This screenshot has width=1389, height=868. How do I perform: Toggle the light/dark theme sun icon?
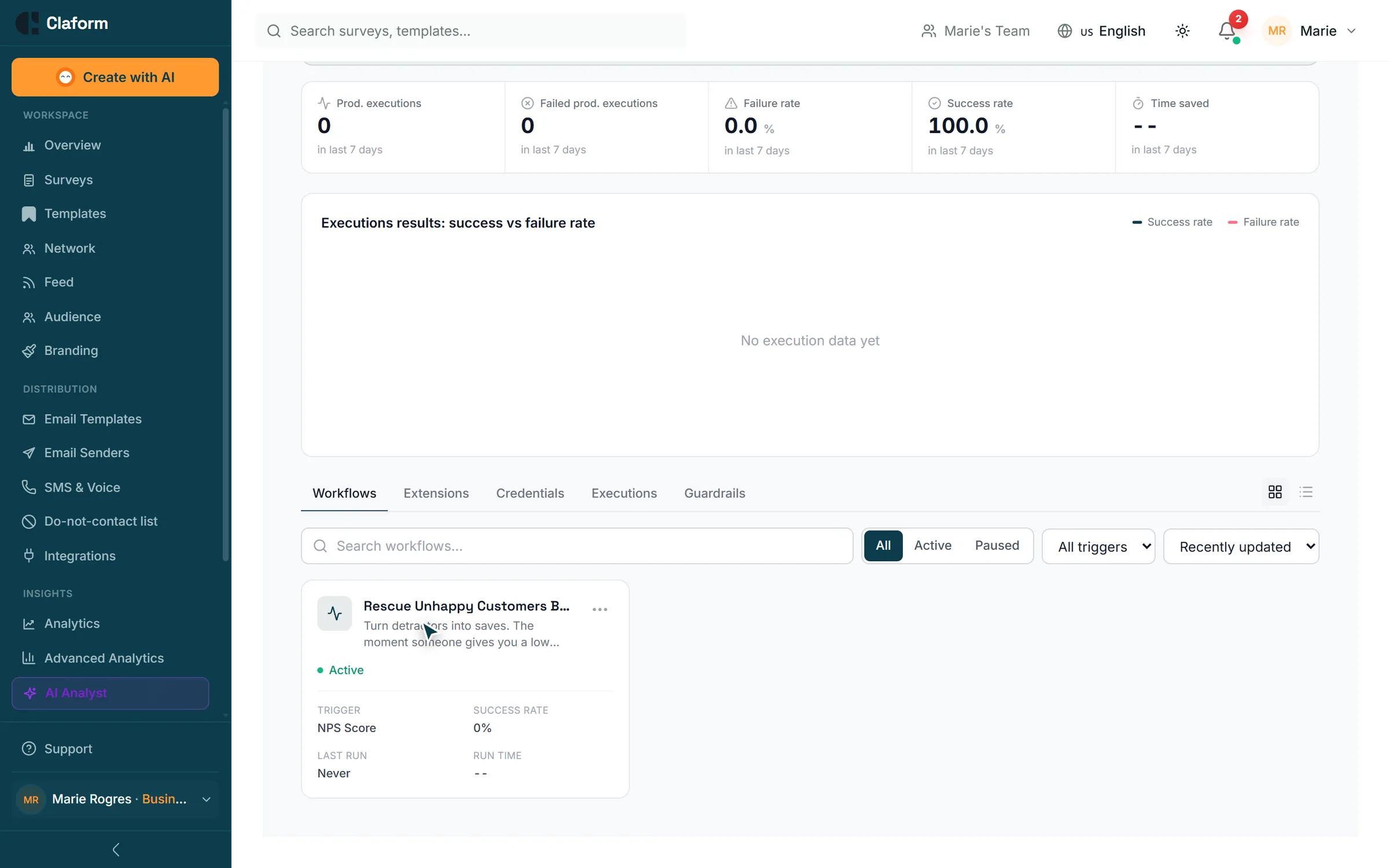[x=1182, y=31]
